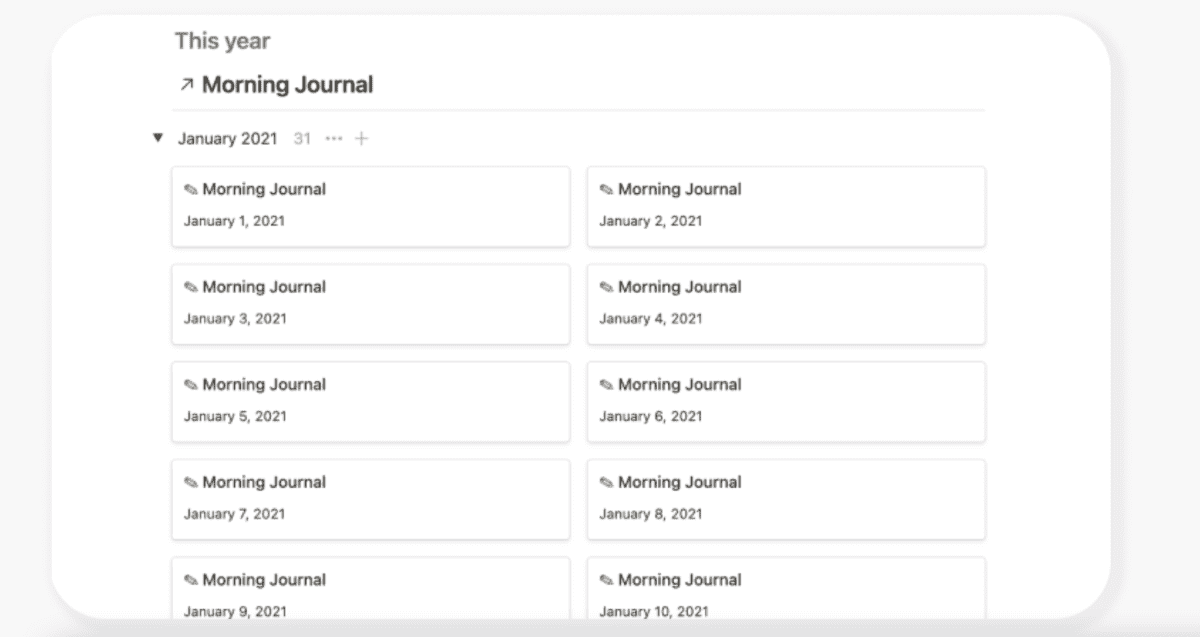1200x637 pixels.
Task: Click the plus icon beside January 2021
Action: (x=361, y=138)
